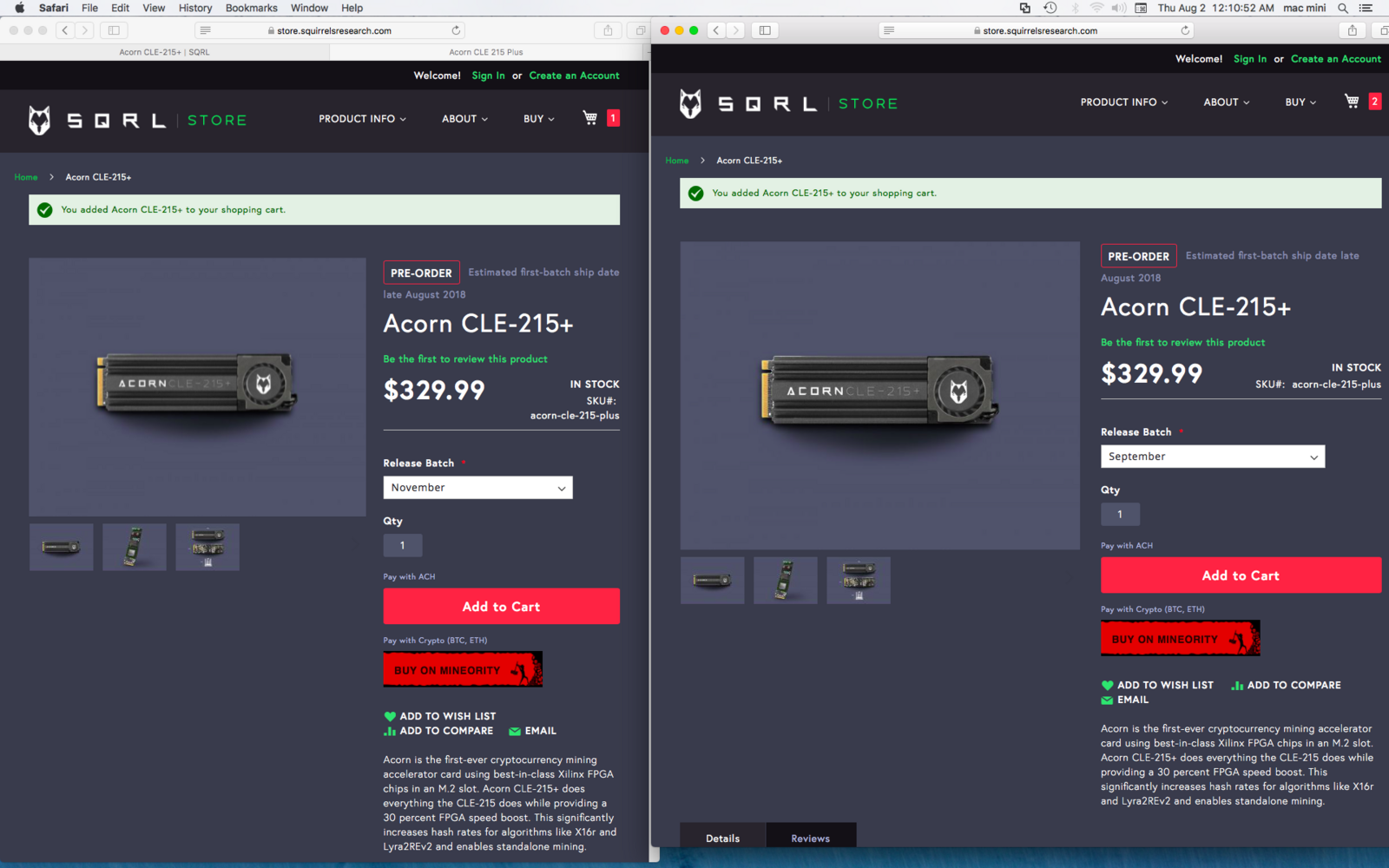Click Share button in right Safari window
Image resolution: width=1389 pixels, height=868 pixels.
(1353, 30)
